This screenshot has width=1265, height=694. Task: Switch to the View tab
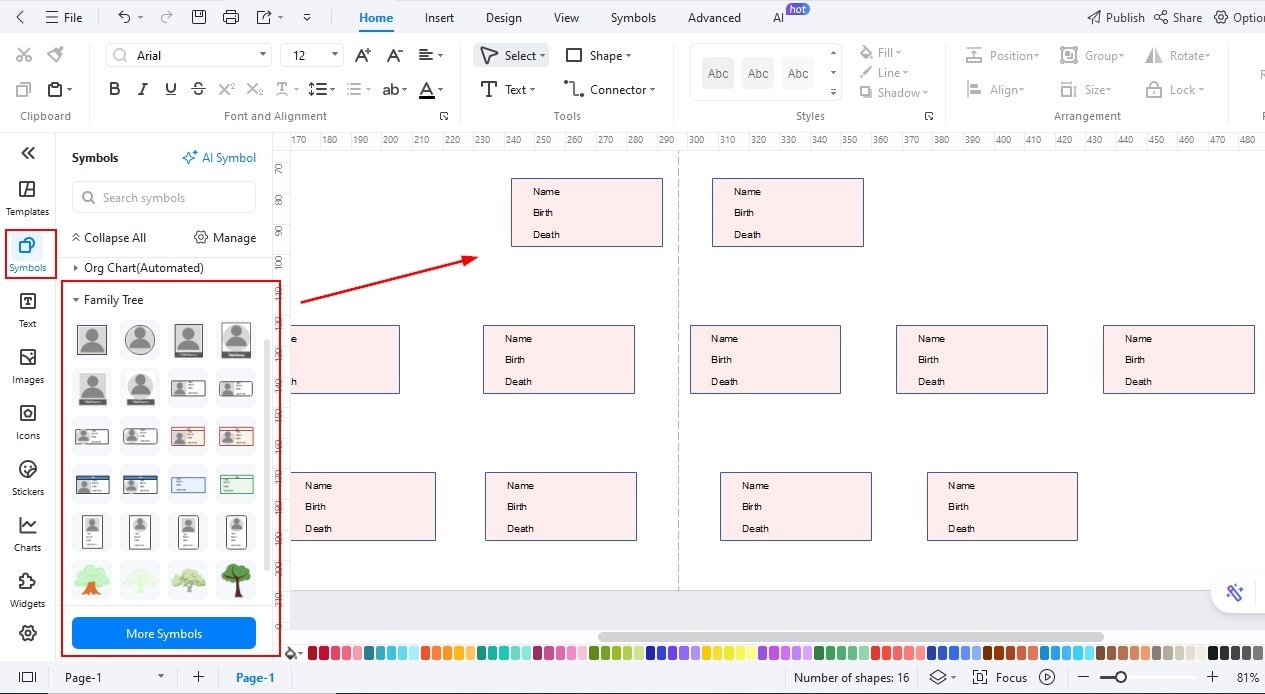[x=566, y=17]
